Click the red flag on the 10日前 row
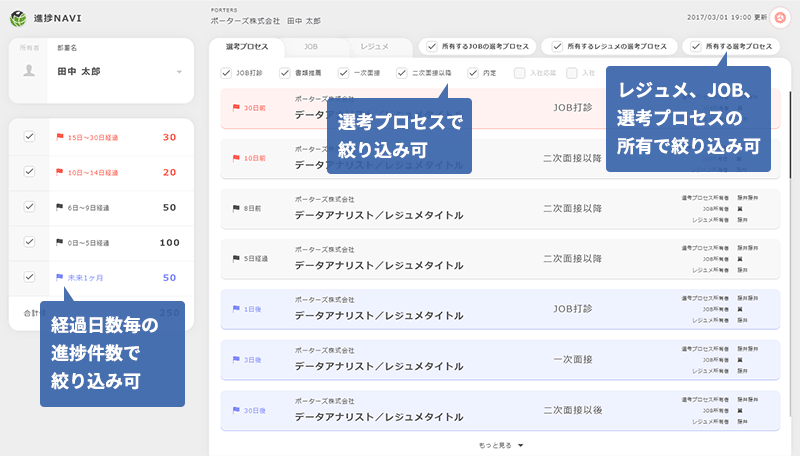 (x=236, y=158)
